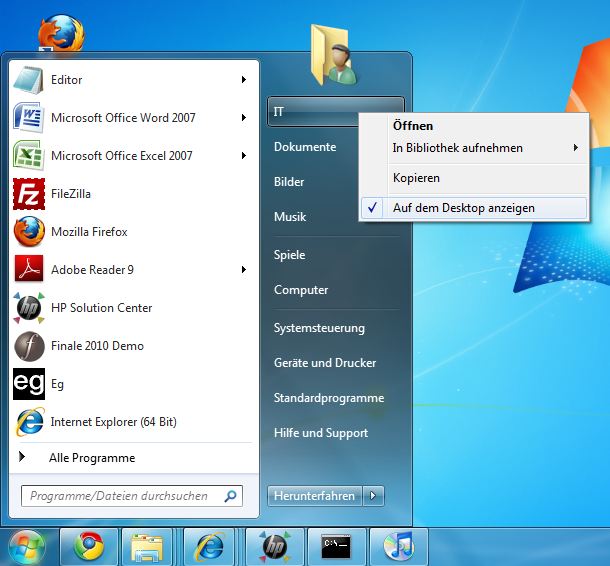
Task: Expand the Editor jump list arrow
Action: (x=244, y=80)
